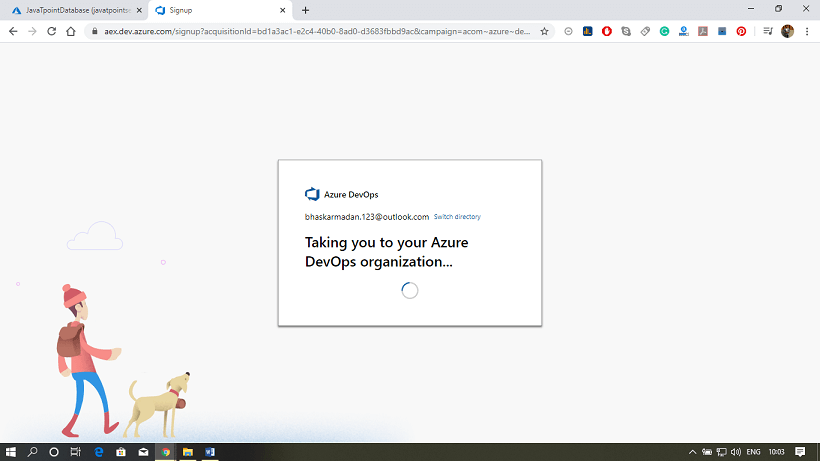Open Windows taskbar search
Viewport: 820px width, 461px height.
(x=32, y=452)
